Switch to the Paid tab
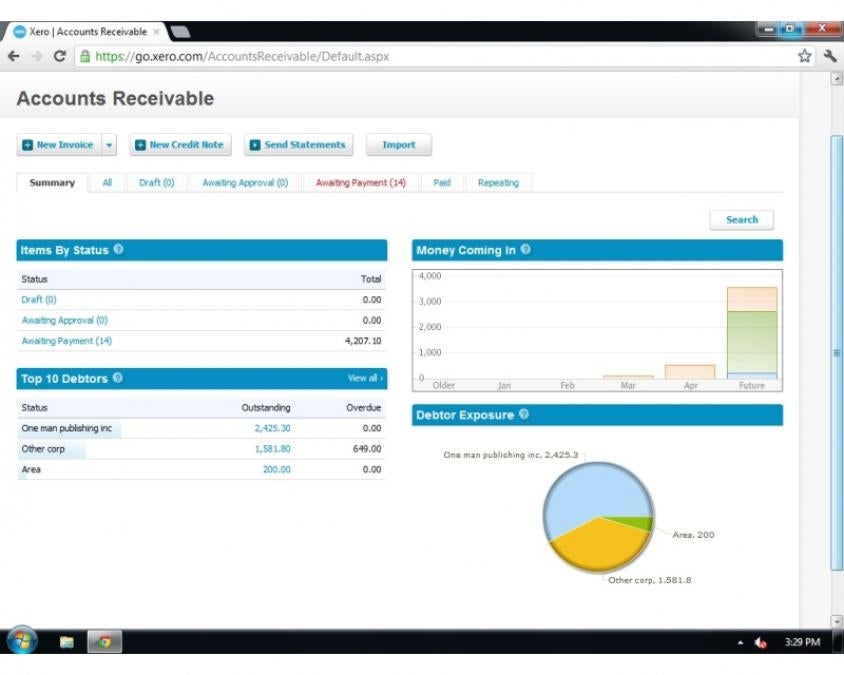Image resolution: width=844 pixels, height=675 pixels. click(x=441, y=182)
